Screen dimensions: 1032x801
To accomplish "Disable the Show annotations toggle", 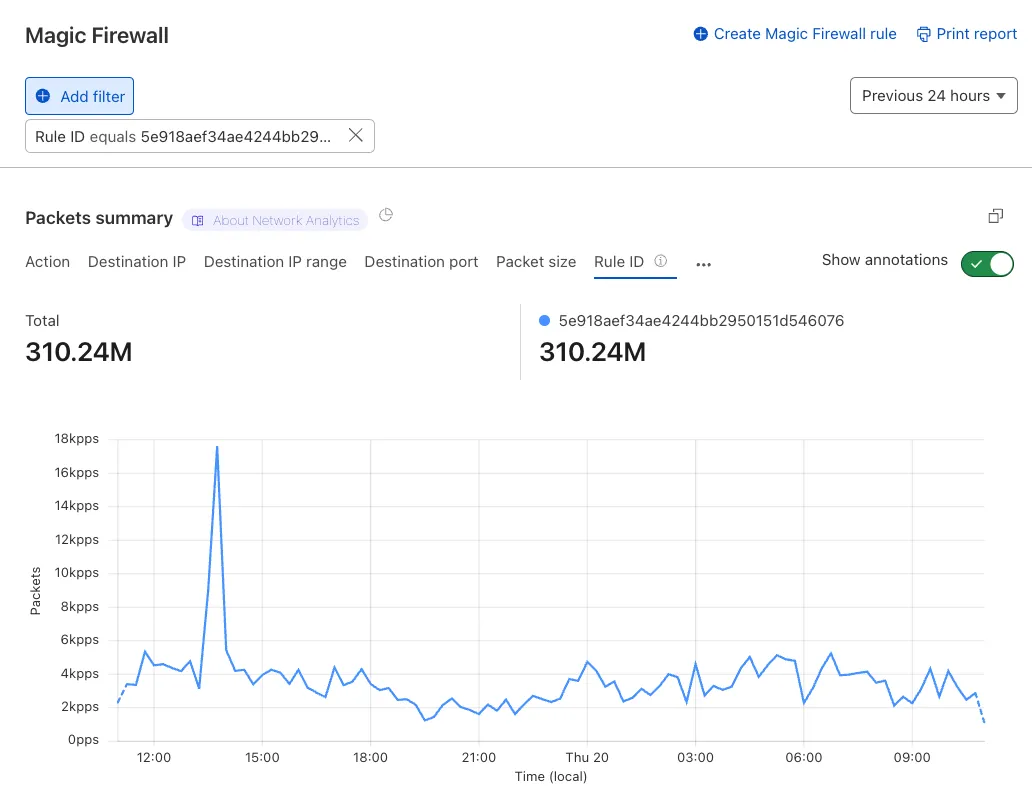I will point(987,263).
